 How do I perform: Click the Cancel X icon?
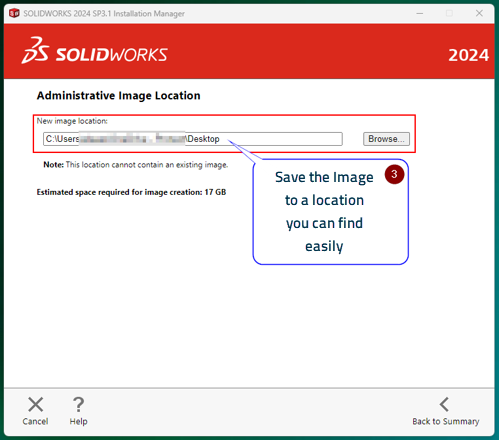[35, 405]
